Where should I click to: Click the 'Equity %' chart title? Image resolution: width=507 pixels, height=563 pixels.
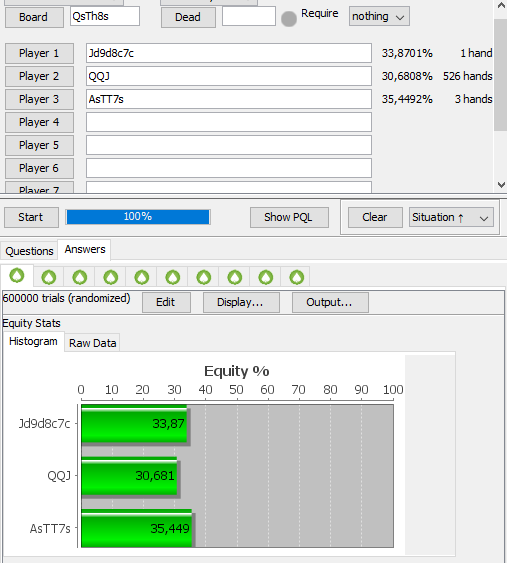pos(237,371)
